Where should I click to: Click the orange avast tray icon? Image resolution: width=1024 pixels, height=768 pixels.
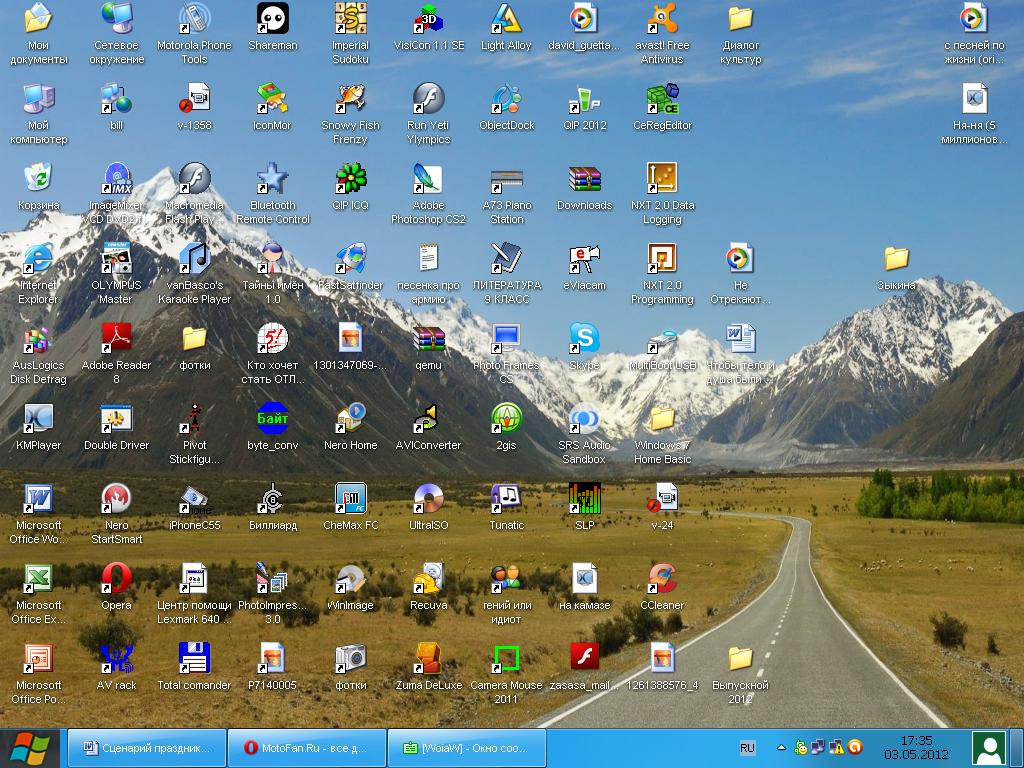point(855,747)
